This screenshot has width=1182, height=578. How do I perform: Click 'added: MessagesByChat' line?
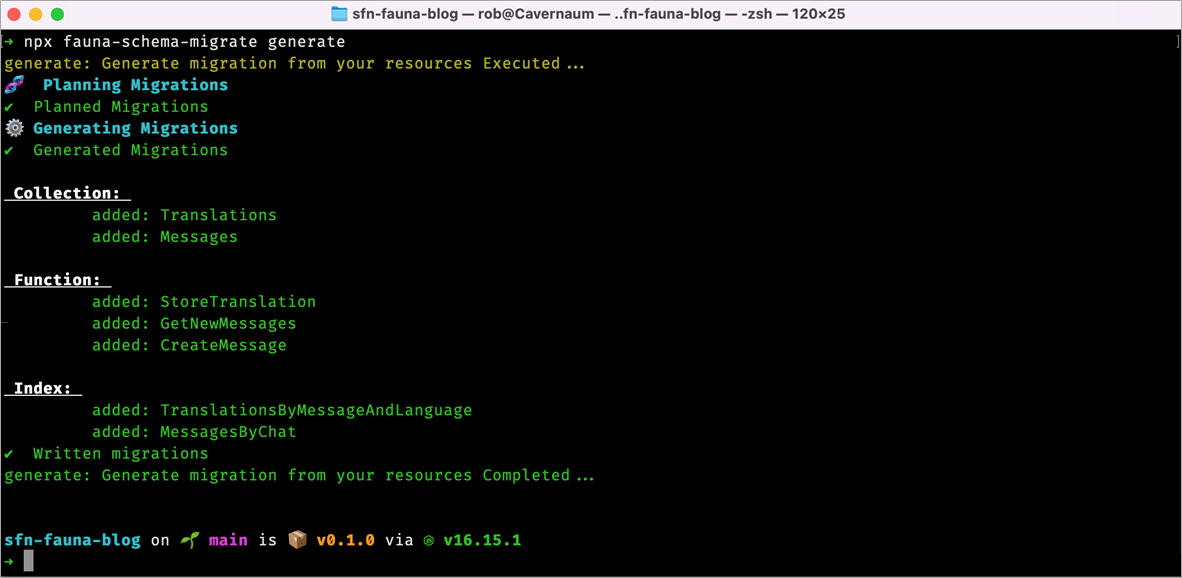(x=194, y=433)
